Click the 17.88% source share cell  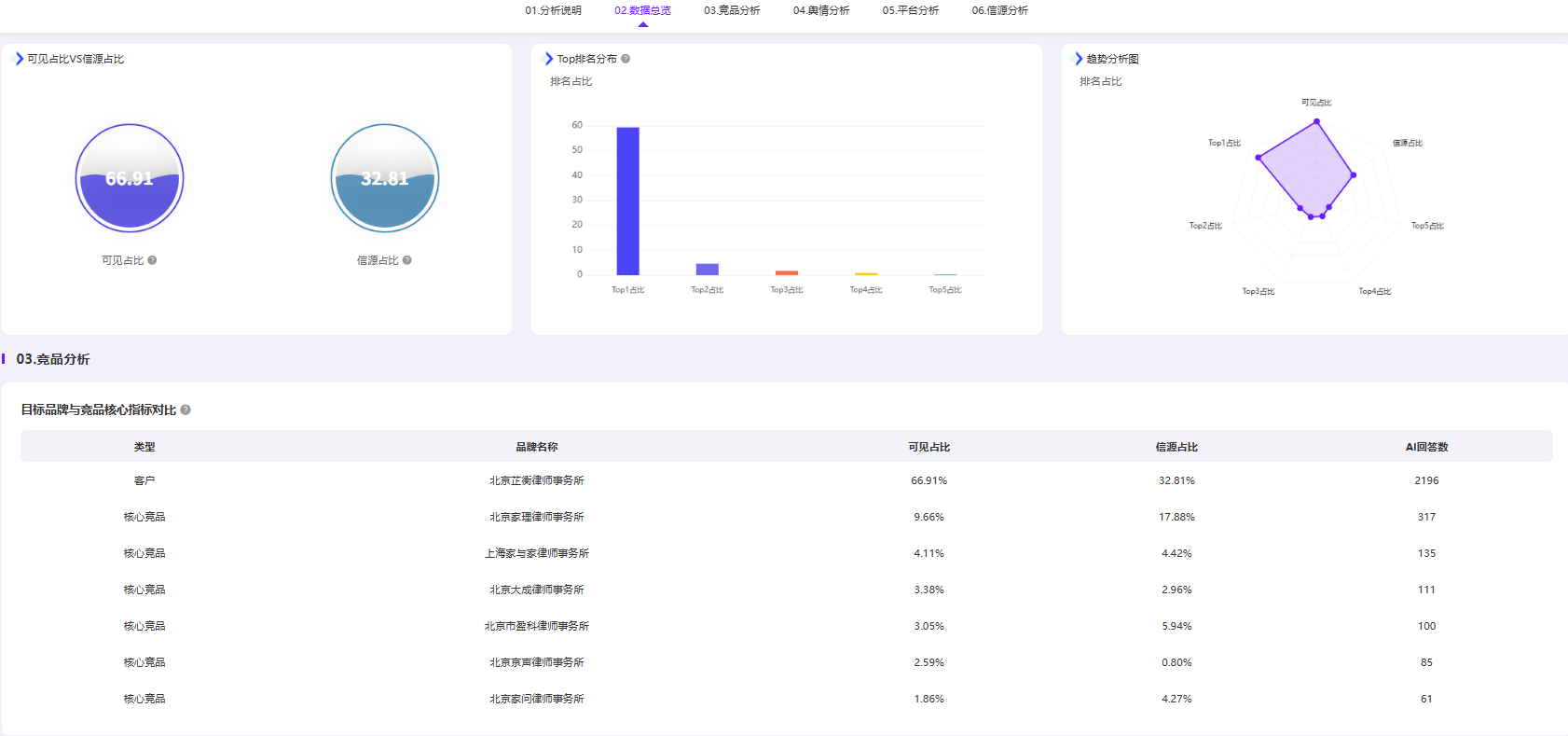[x=1176, y=517]
